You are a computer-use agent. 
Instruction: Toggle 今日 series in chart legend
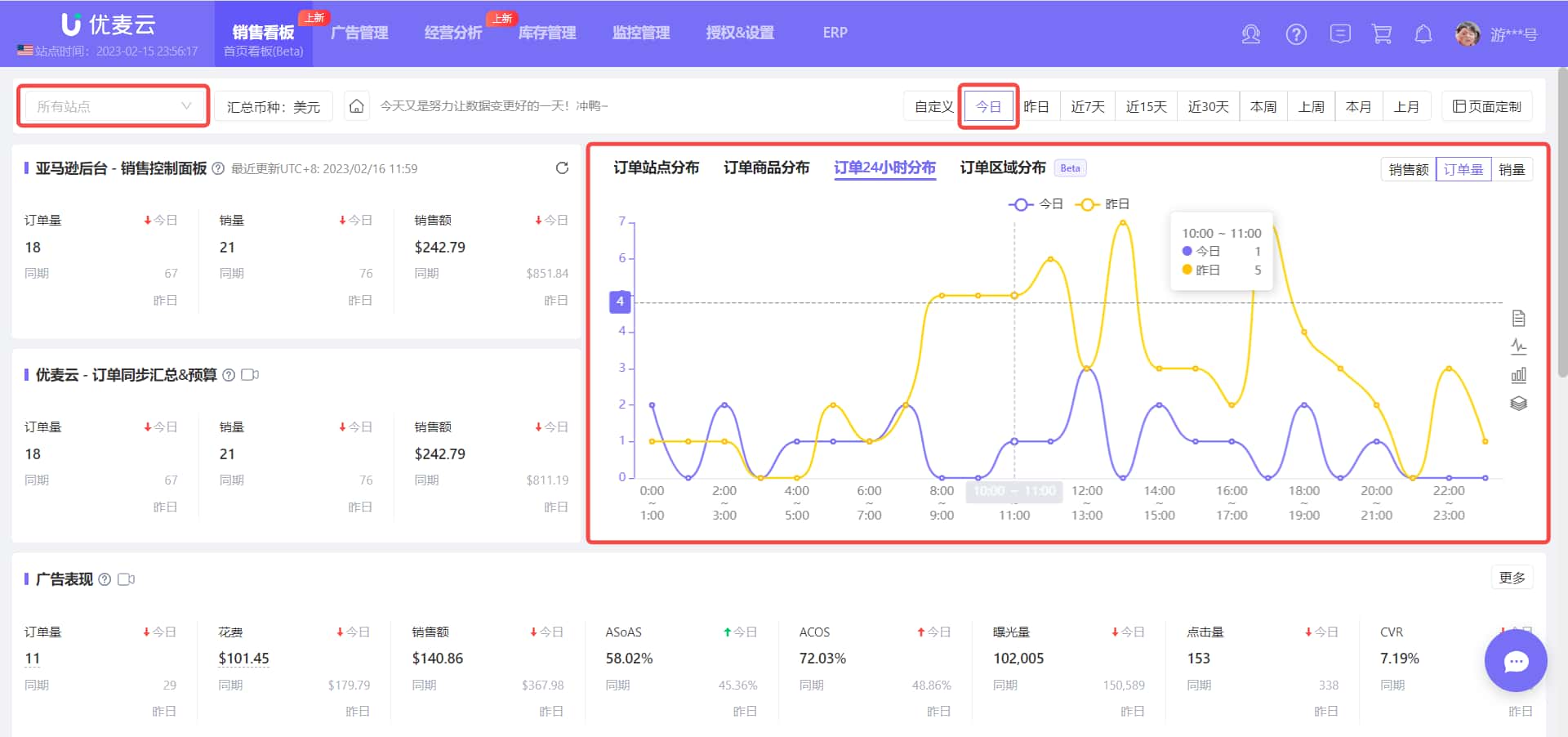(x=1036, y=204)
